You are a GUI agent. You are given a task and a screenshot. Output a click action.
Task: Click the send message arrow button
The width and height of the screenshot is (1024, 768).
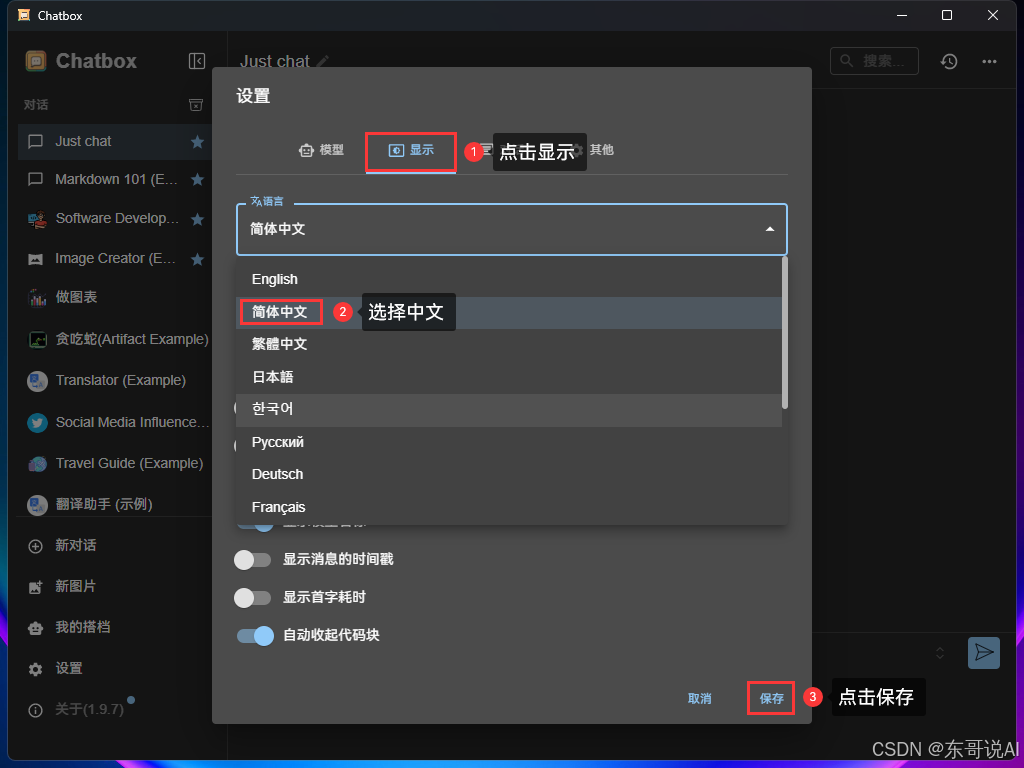point(984,652)
